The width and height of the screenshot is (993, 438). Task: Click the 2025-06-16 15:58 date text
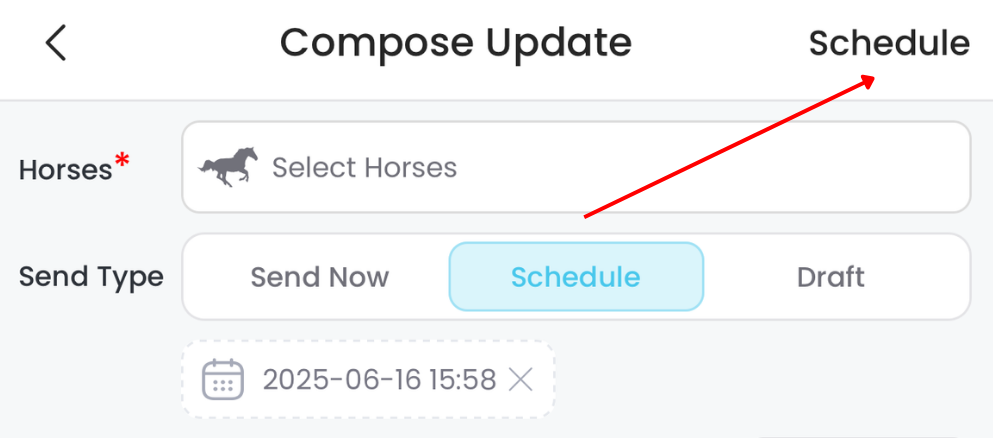pos(379,380)
